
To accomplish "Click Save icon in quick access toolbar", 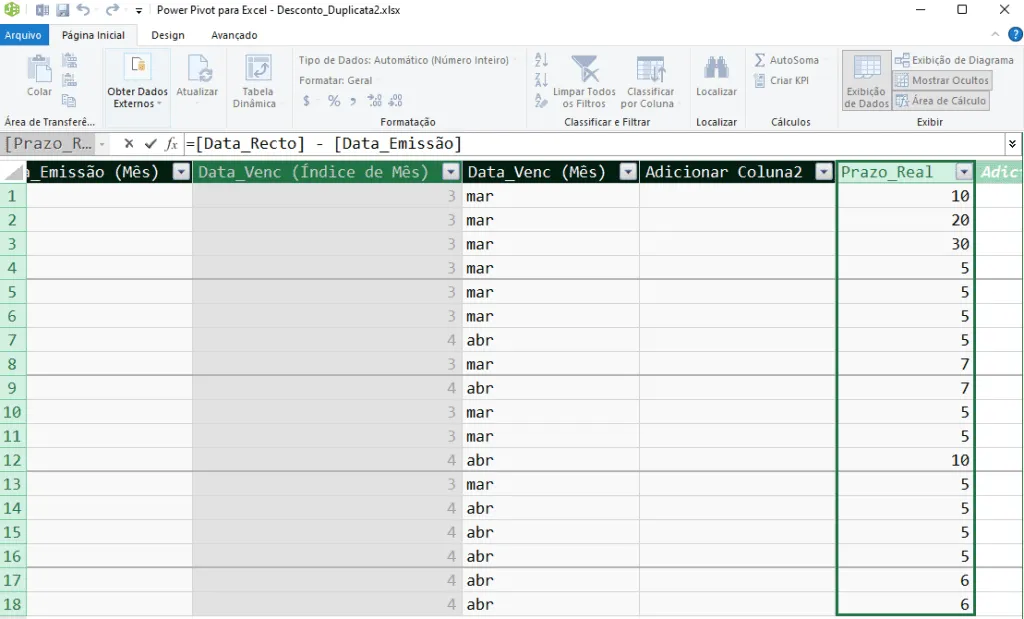I will pos(63,10).
